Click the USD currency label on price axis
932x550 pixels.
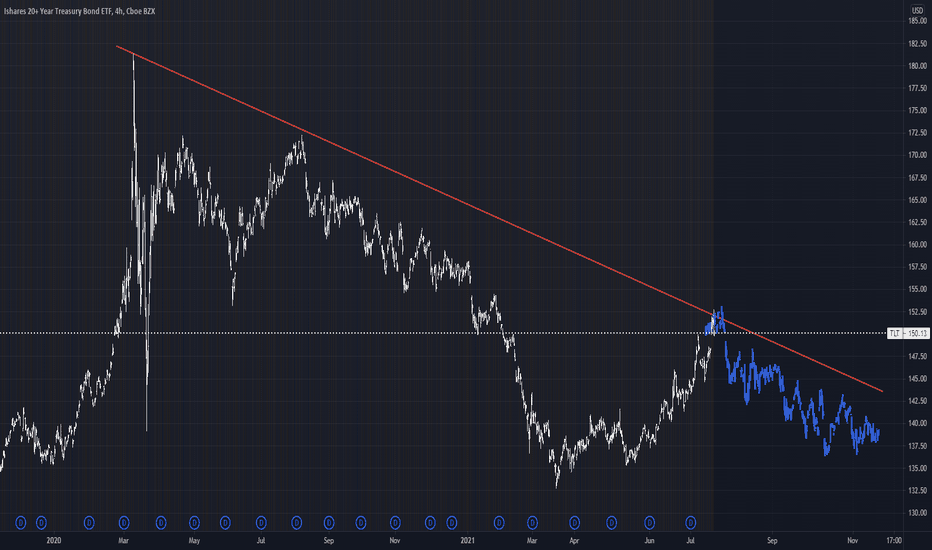coord(917,11)
